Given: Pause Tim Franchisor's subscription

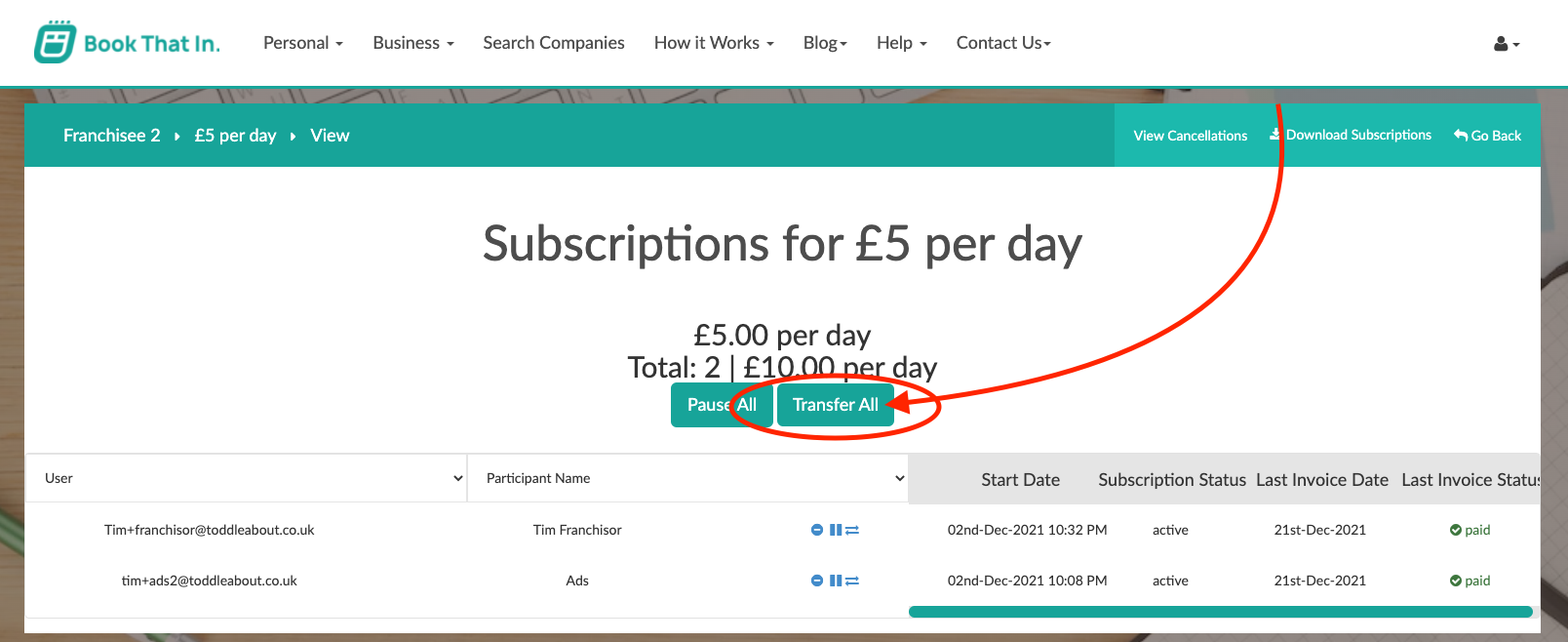Looking at the screenshot, I should point(836,530).
